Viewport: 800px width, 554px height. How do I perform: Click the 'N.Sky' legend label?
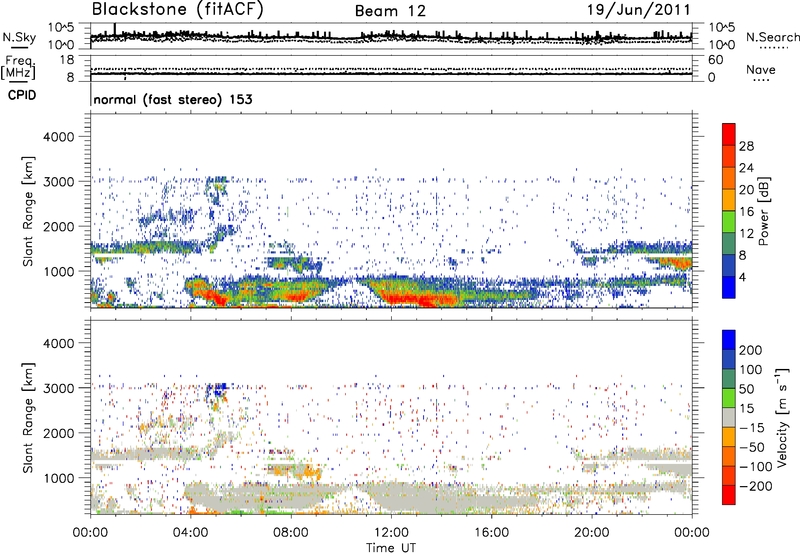tap(19, 37)
